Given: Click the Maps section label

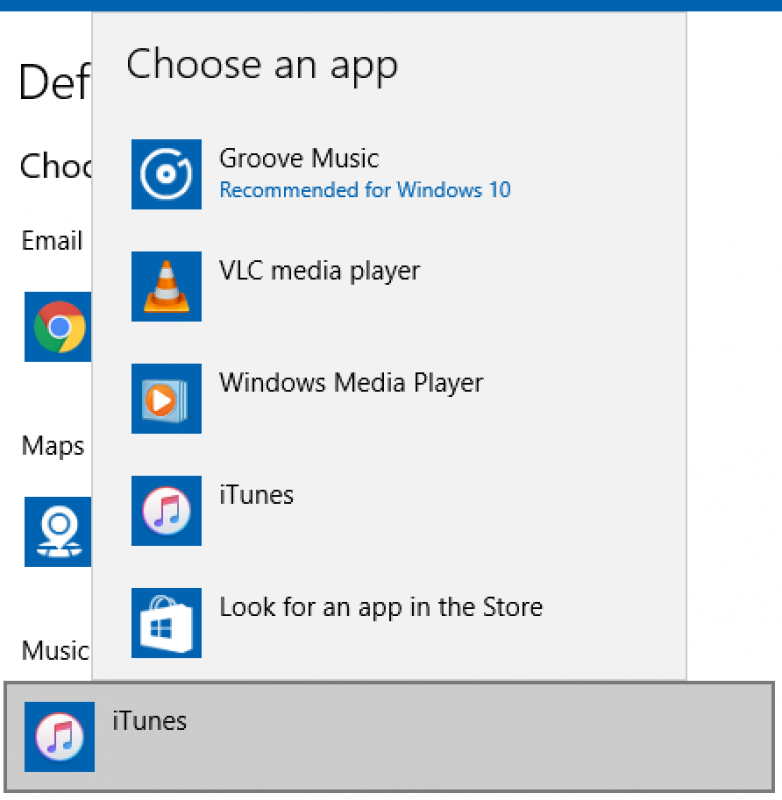Looking at the screenshot, I should [x=53, y=446].
